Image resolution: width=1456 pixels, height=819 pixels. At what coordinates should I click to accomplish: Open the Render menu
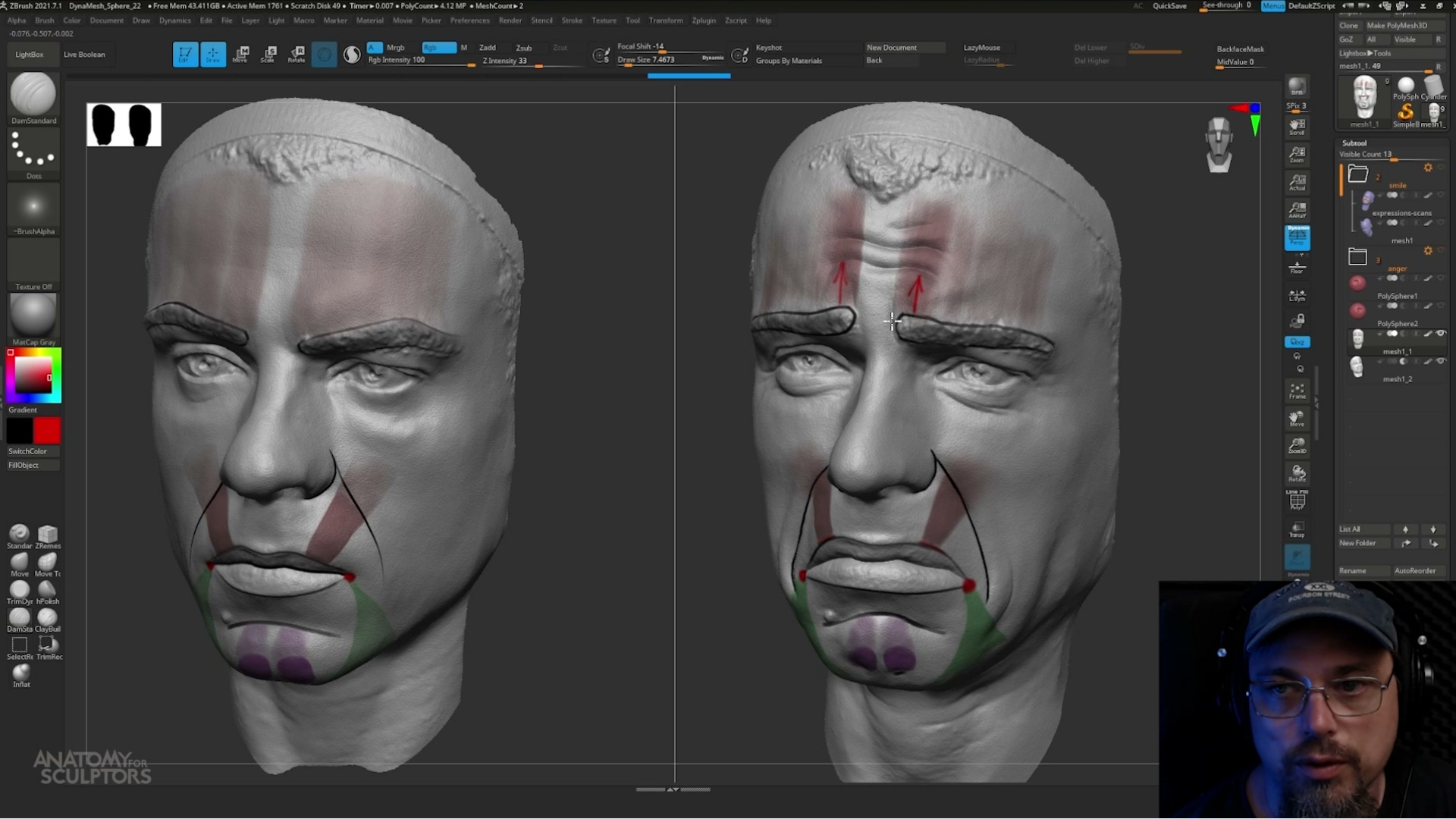tap(510, 20)
